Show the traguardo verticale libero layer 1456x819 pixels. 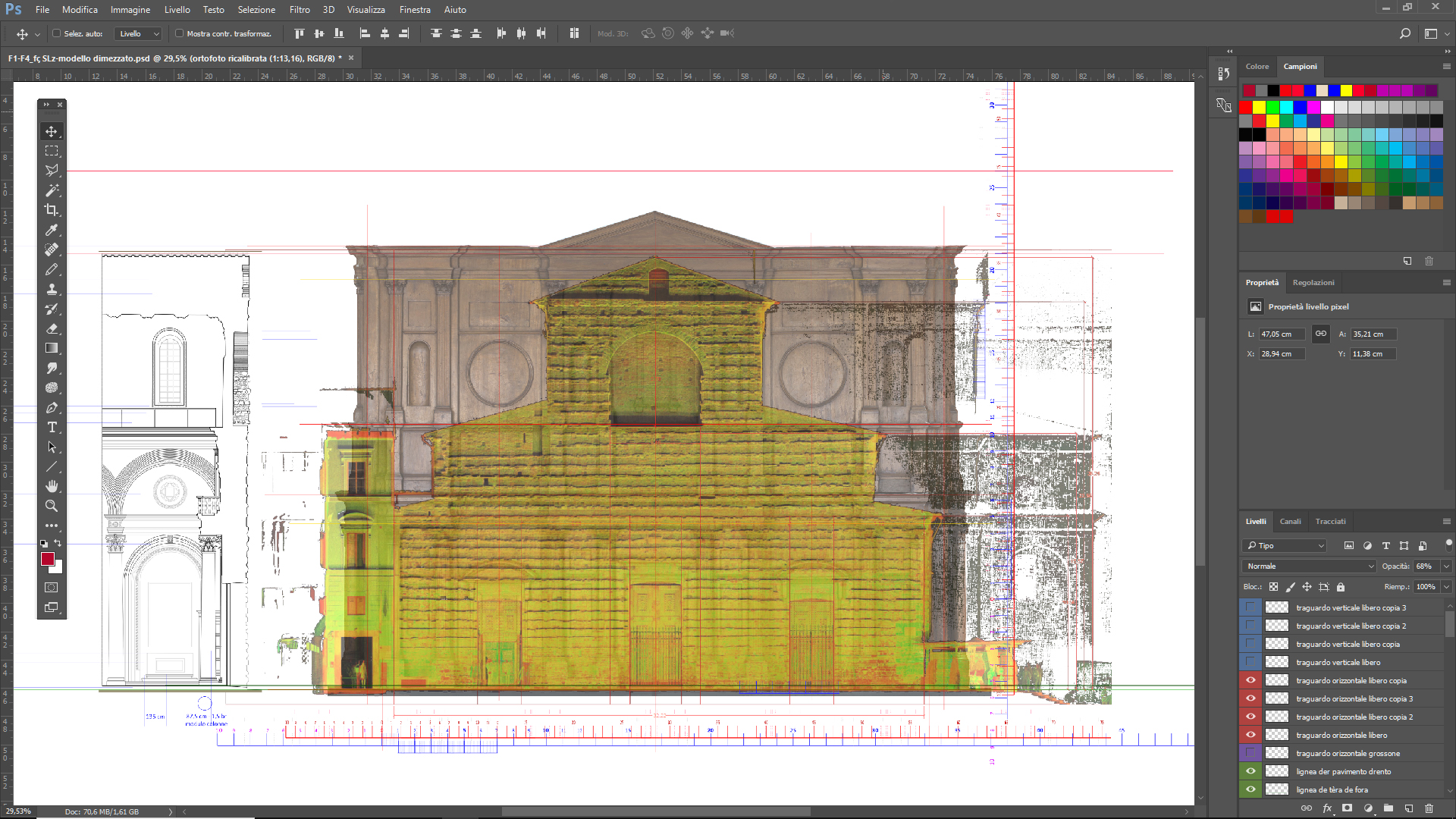click(1250, 662)
